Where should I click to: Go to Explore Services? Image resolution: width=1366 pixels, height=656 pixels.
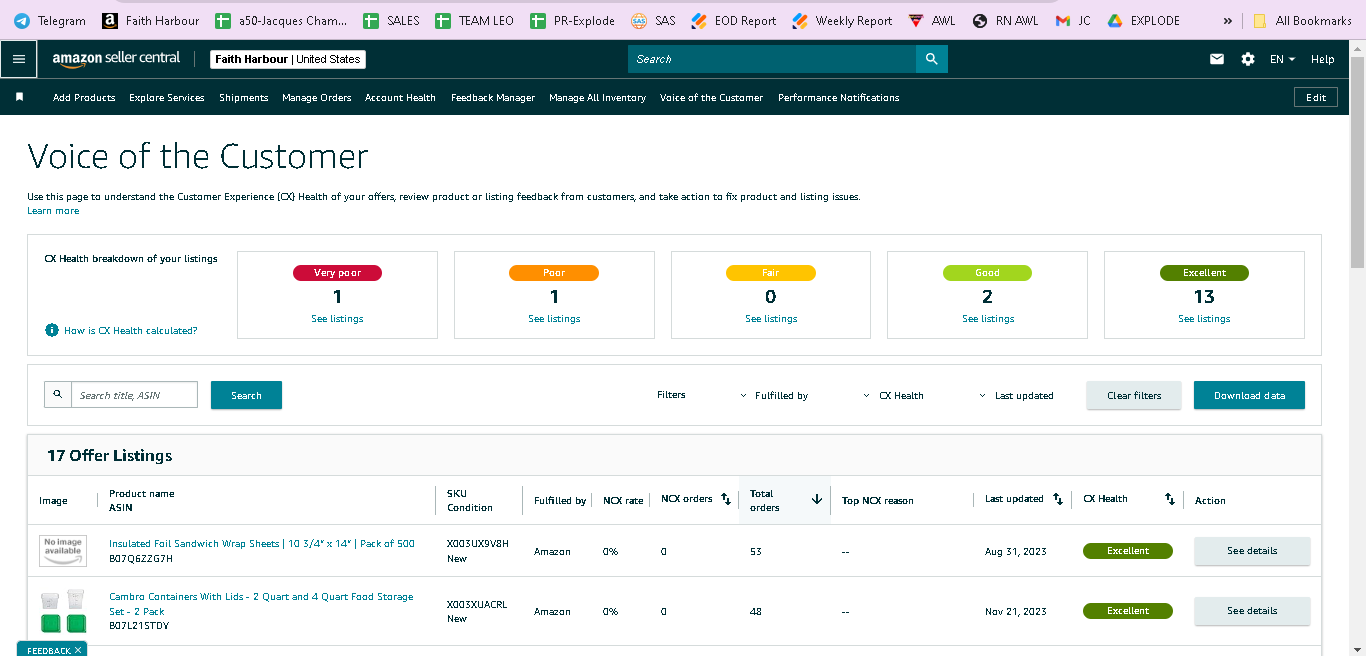[167, 97]
